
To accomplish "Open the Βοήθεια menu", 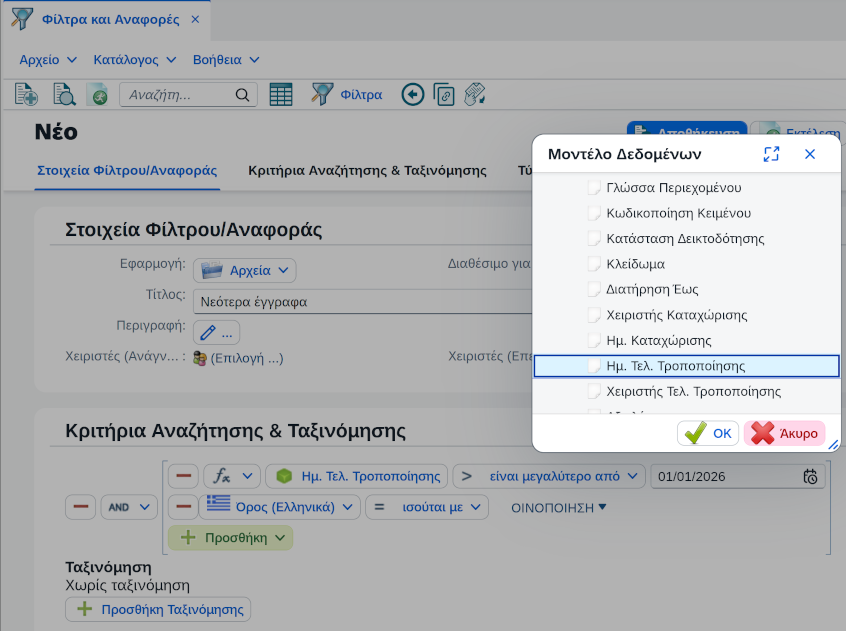I will (226, 59).
